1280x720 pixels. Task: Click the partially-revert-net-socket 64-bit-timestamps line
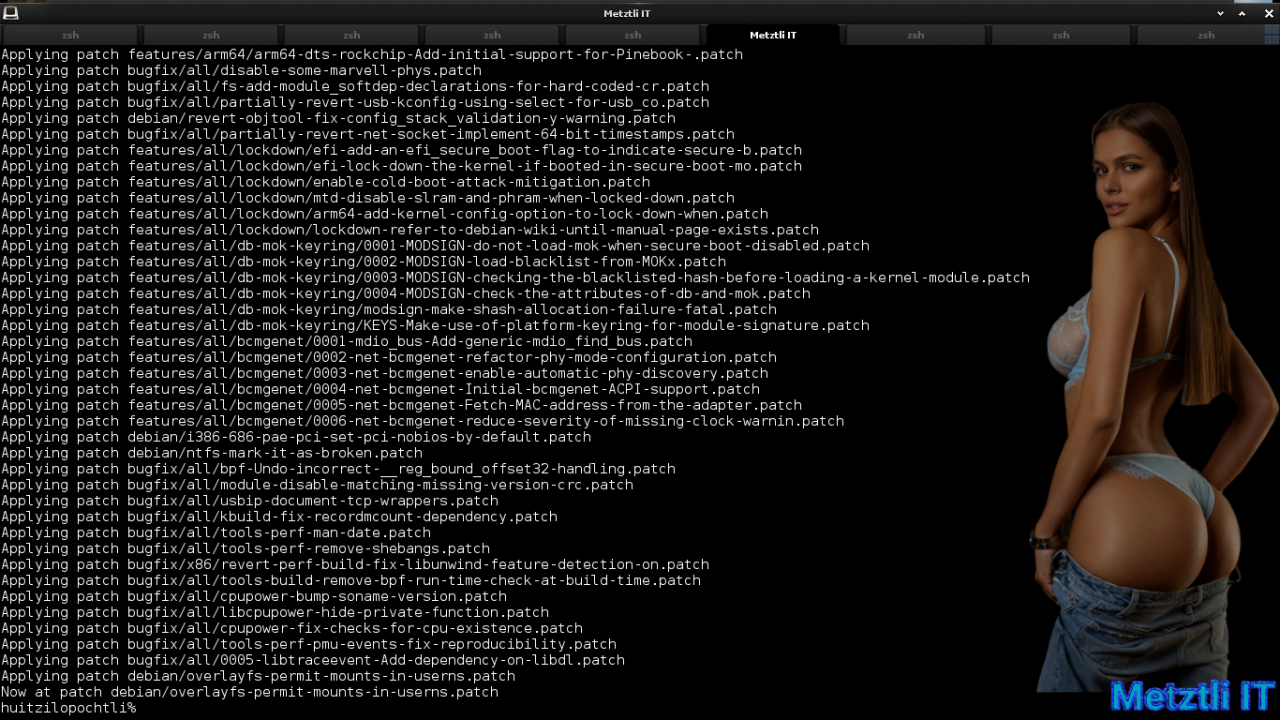(x=368, y=134)
